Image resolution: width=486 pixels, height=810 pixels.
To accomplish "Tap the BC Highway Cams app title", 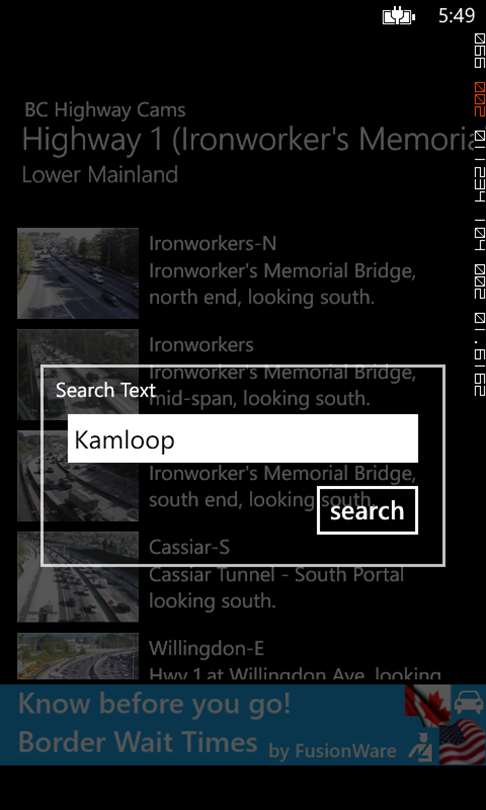I will tap(105, 110).
